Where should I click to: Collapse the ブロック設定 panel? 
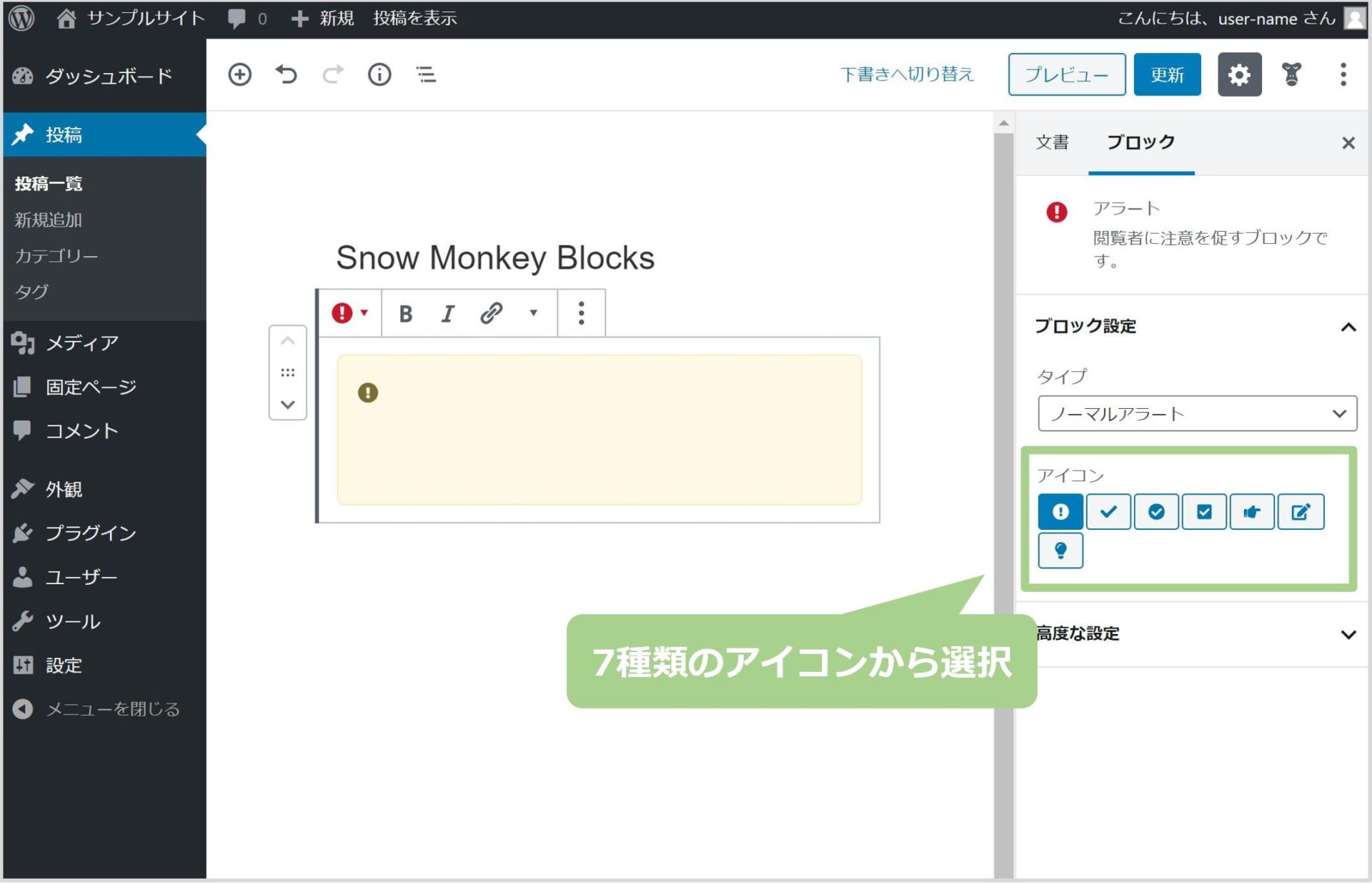point(1348,327)
